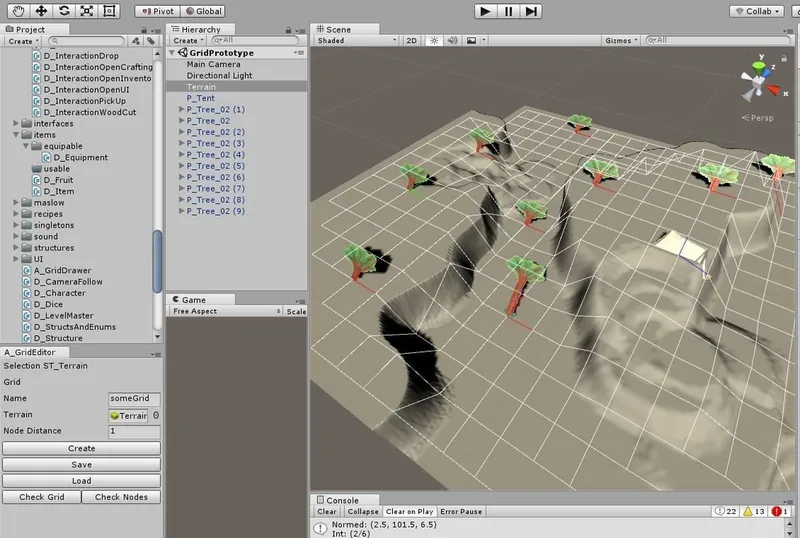This screenshot has height=538, width=800.
Task: Select A_GridDrawer script icon
Action: [x=27, y=271]
